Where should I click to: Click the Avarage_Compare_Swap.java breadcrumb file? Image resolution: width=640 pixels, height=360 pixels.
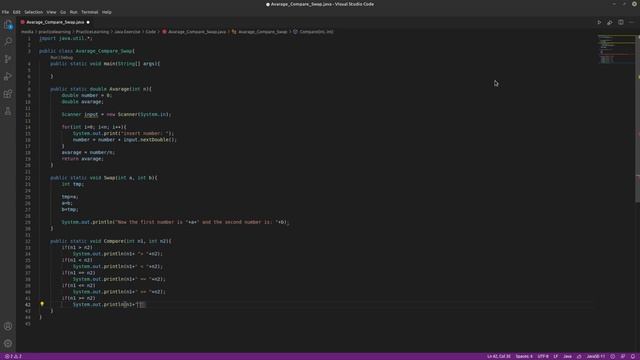click(194, 32)
